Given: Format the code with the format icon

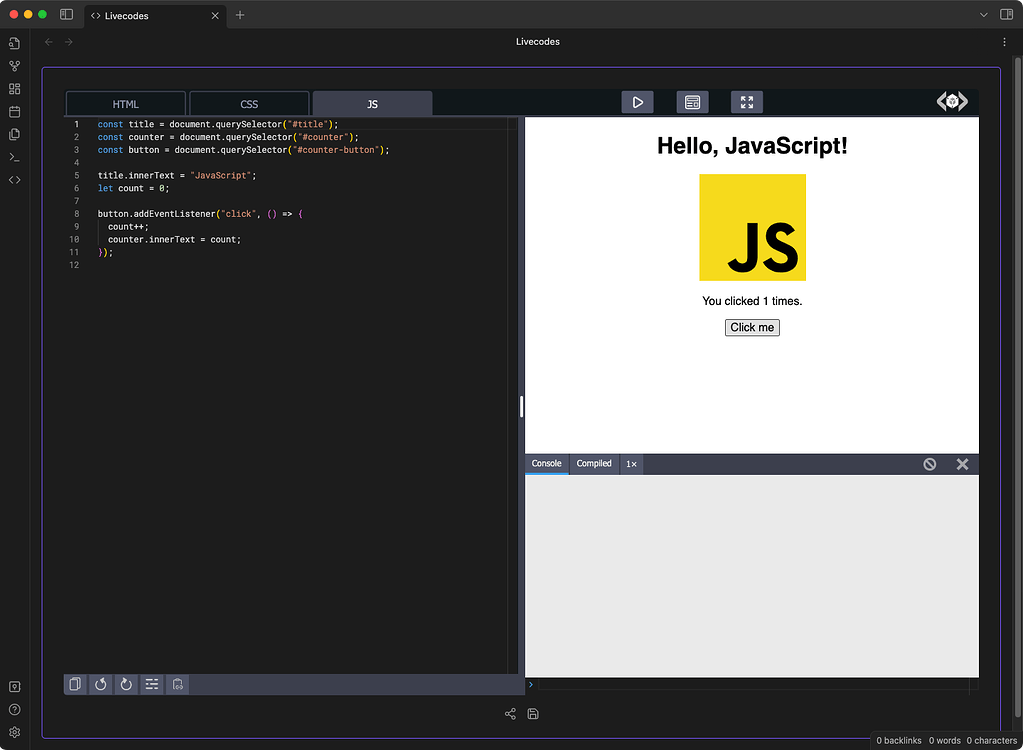Looking at the screenshot, I should coord(151,684).
